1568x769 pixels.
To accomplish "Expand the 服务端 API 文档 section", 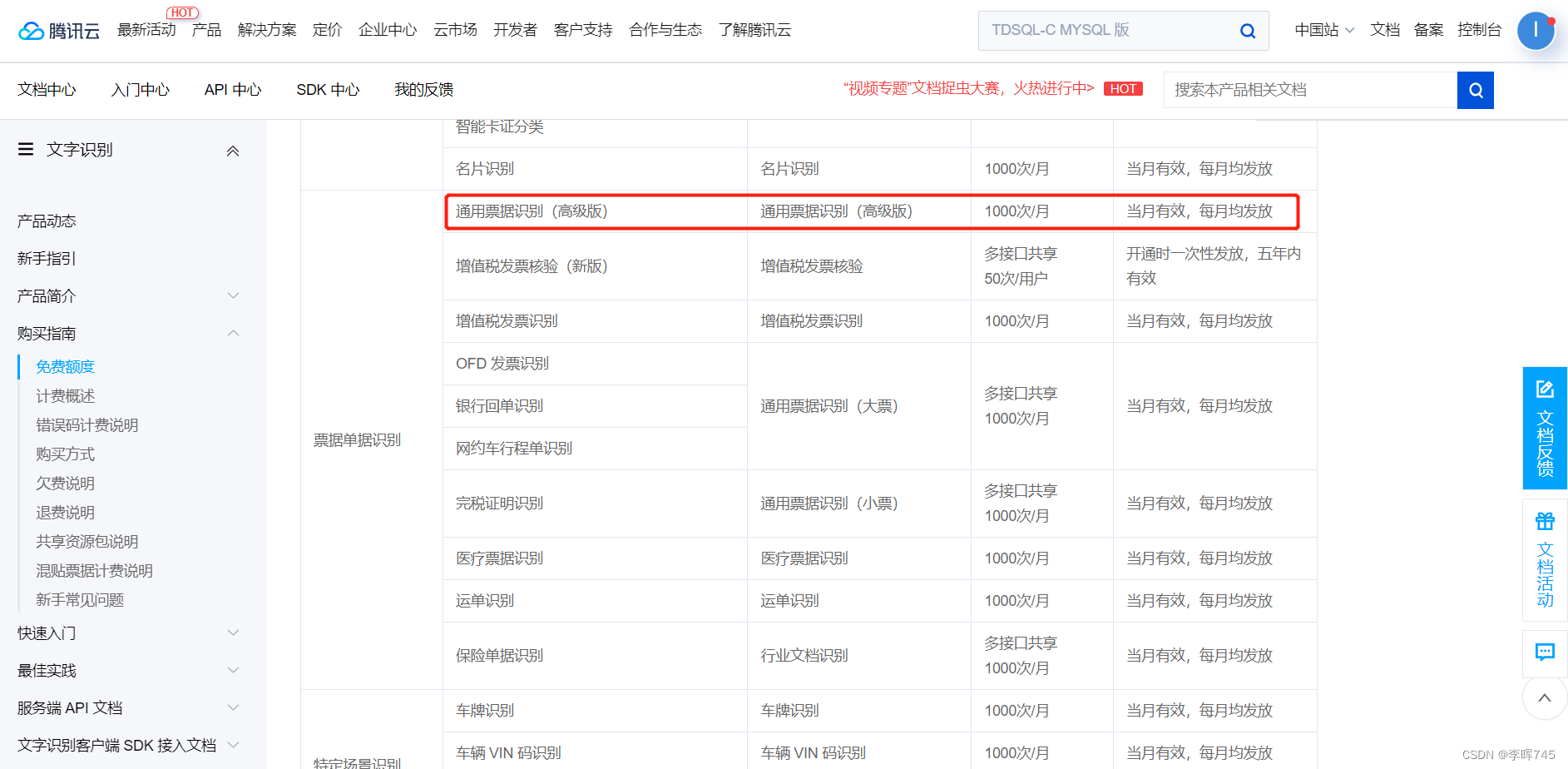I will [233, 707].
